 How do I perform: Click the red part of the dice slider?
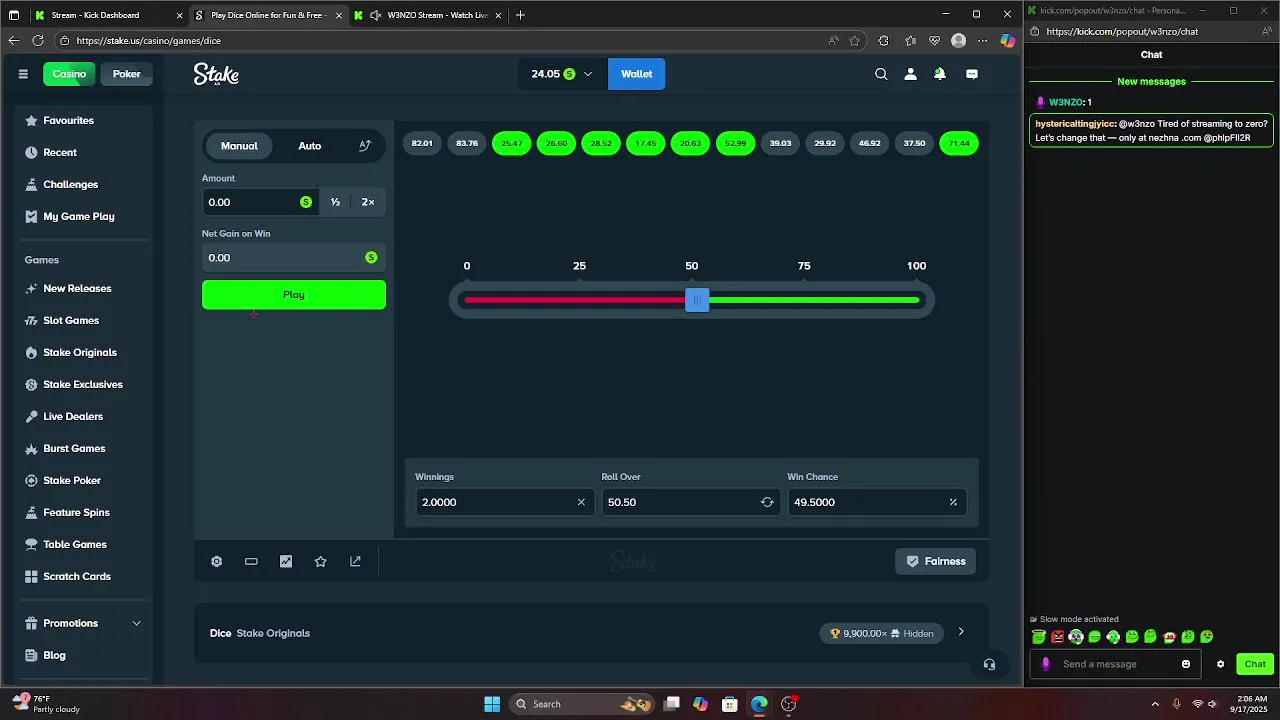click(x=574, y=300)
